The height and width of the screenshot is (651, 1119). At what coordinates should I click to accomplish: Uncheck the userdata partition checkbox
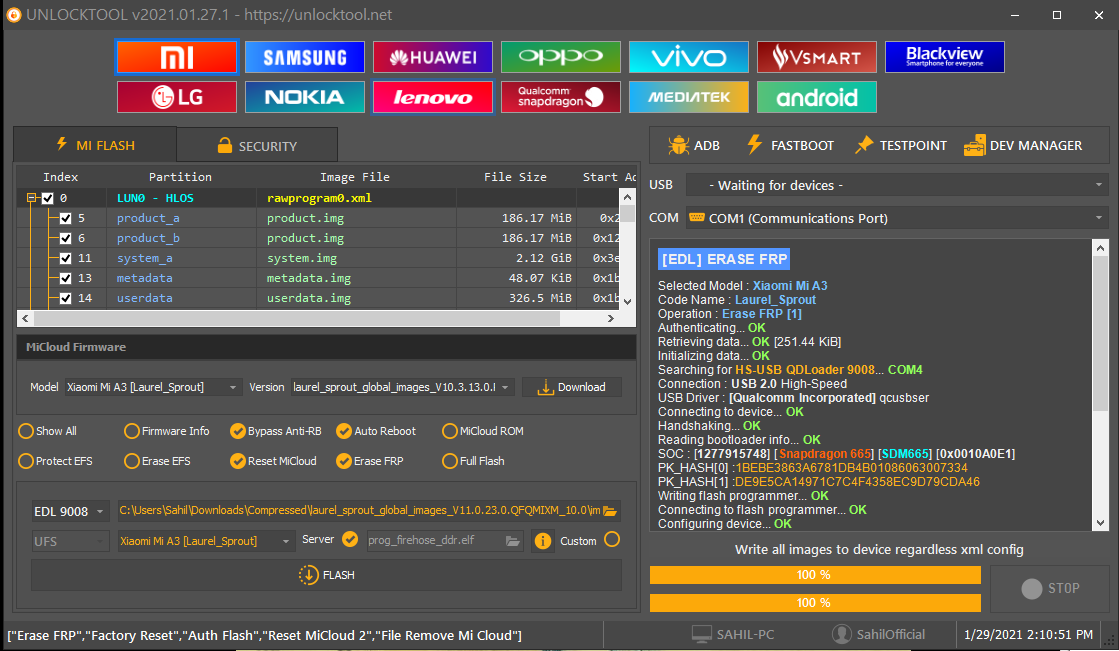[66, 298]
